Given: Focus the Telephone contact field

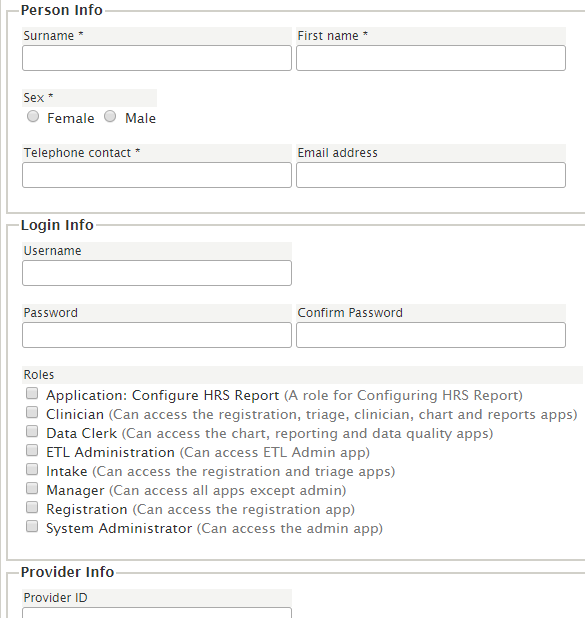Looking at the screenshot, I should [x=157, y=175].
